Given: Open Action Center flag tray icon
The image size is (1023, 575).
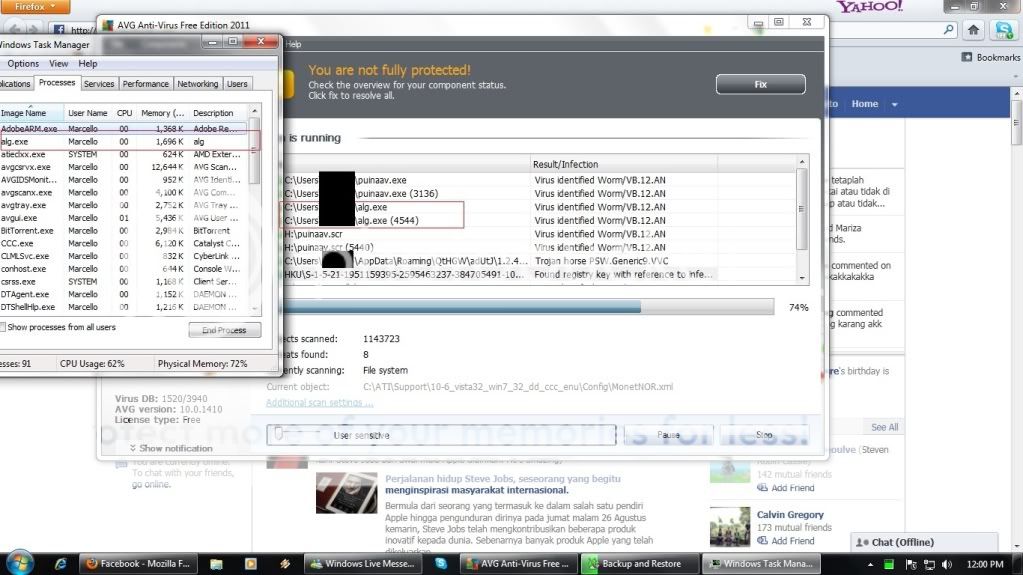Looking at the screenshot, I should click(x=911, y=565).
